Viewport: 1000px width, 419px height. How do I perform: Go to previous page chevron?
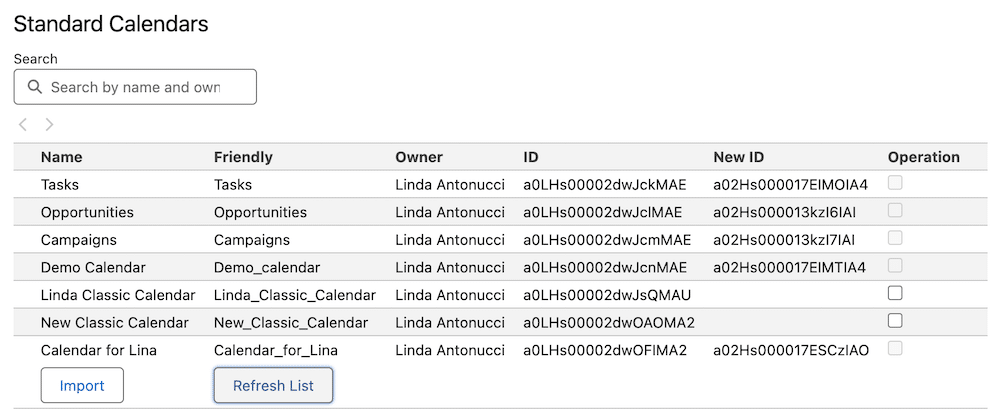[x=23, y=125]
